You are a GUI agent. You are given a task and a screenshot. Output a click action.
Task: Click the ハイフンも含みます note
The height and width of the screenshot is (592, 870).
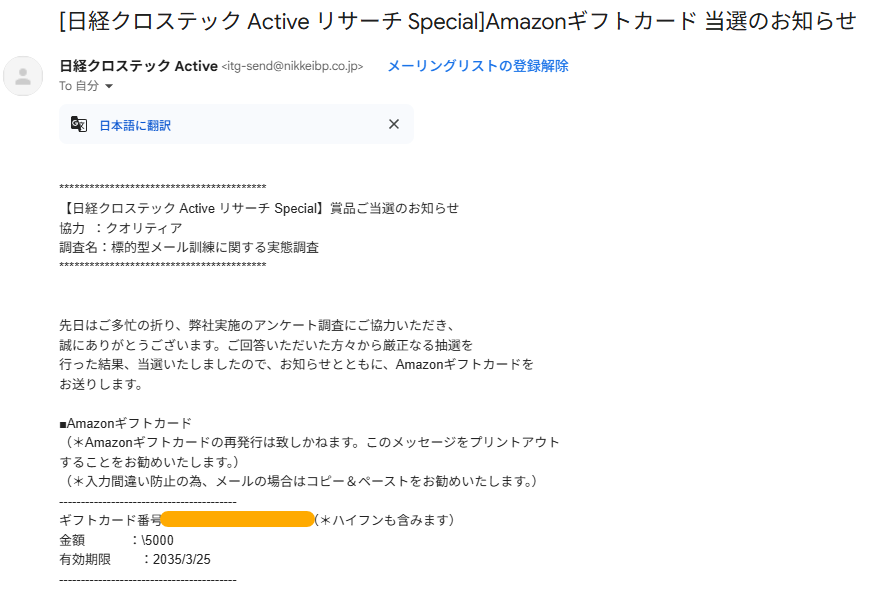[x=385, y=520]
